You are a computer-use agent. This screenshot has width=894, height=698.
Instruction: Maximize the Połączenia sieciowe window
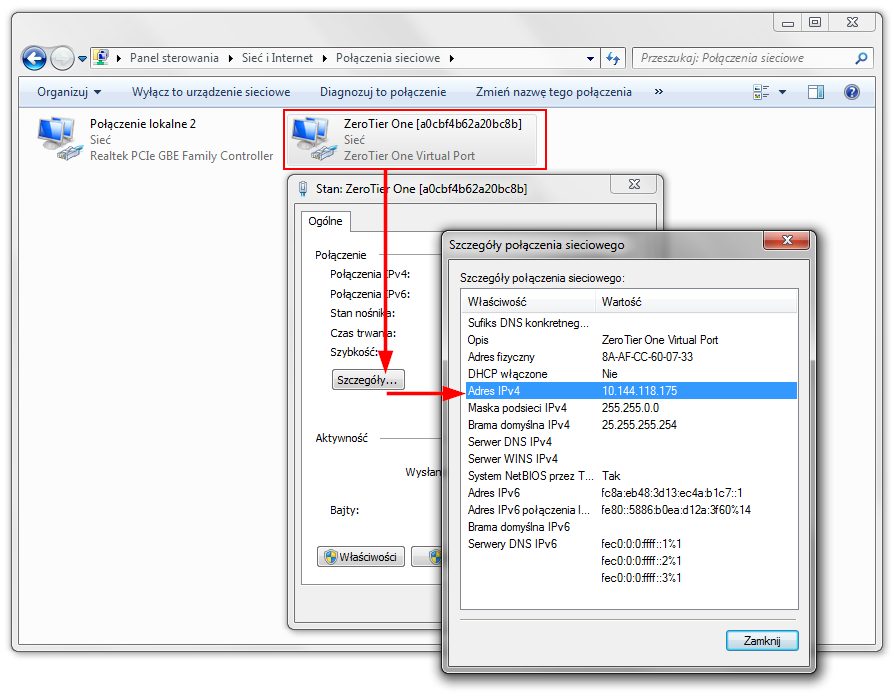[815, 22]
